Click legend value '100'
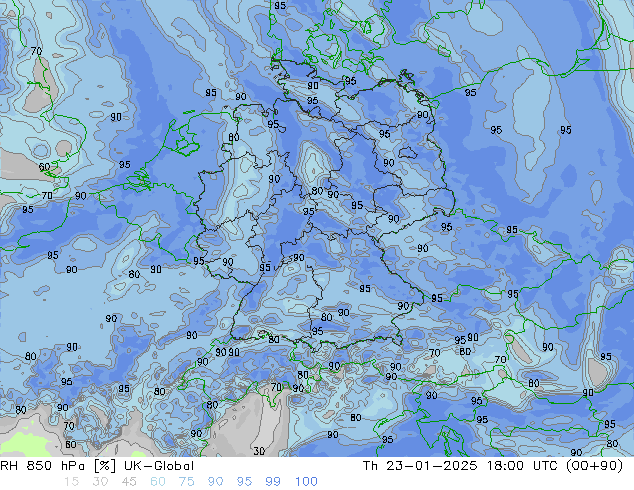This screenshot has width=634, height=490. (x=306, y=482)
